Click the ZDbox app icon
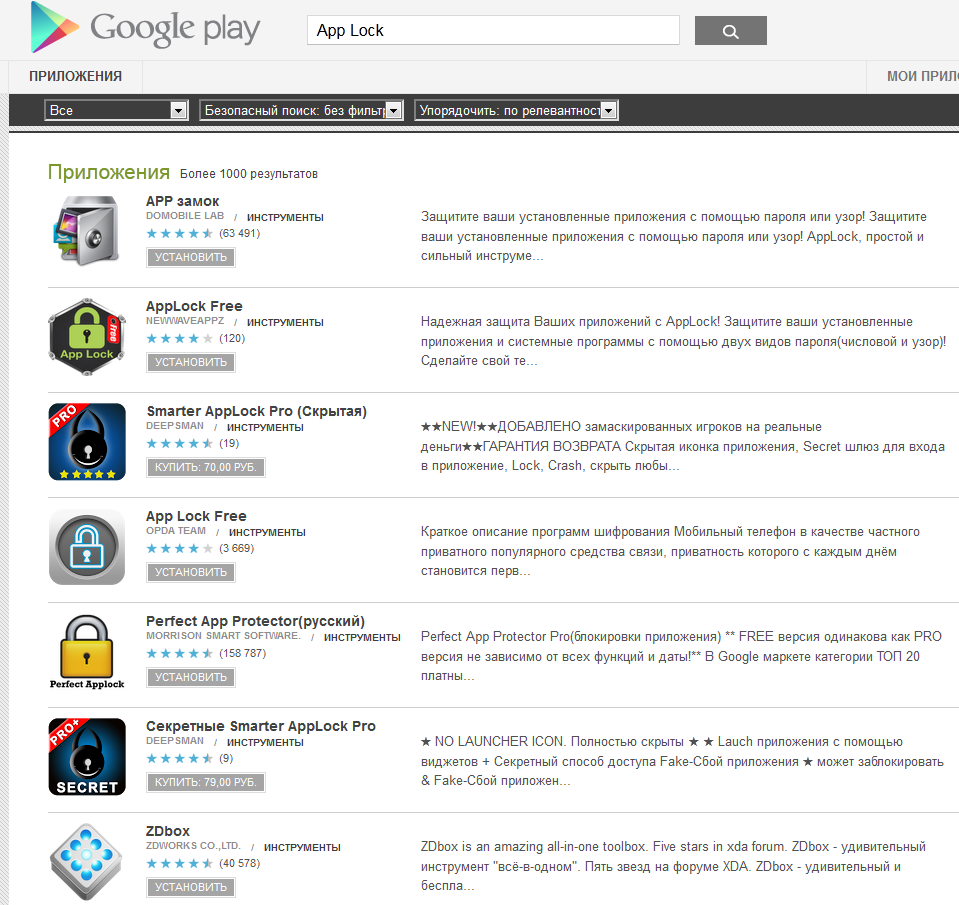The height and width of the screenshot is (905, 959). pyautogui.click(x=87, y=862)
